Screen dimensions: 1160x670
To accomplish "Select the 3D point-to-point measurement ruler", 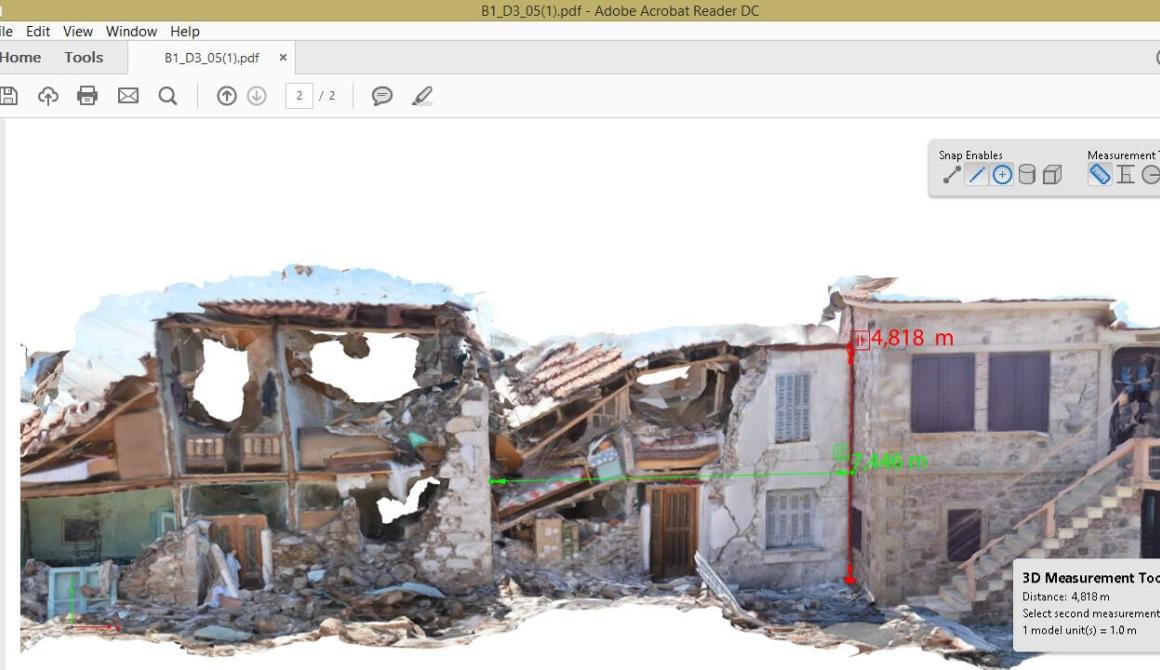I will (1100, 175).
